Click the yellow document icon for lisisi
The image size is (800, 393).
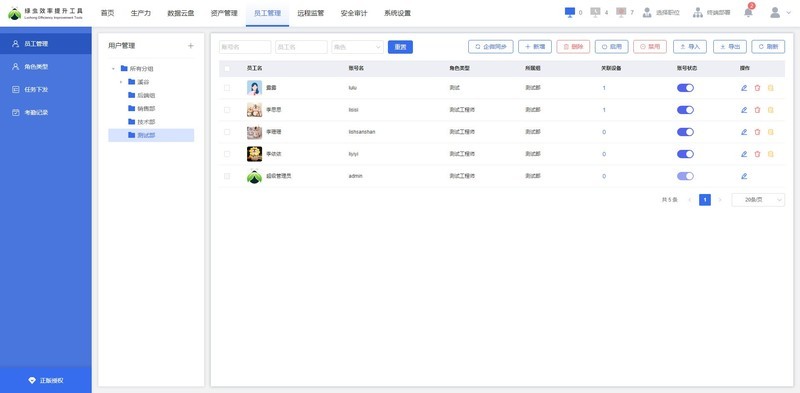click(x=770, y=110)
